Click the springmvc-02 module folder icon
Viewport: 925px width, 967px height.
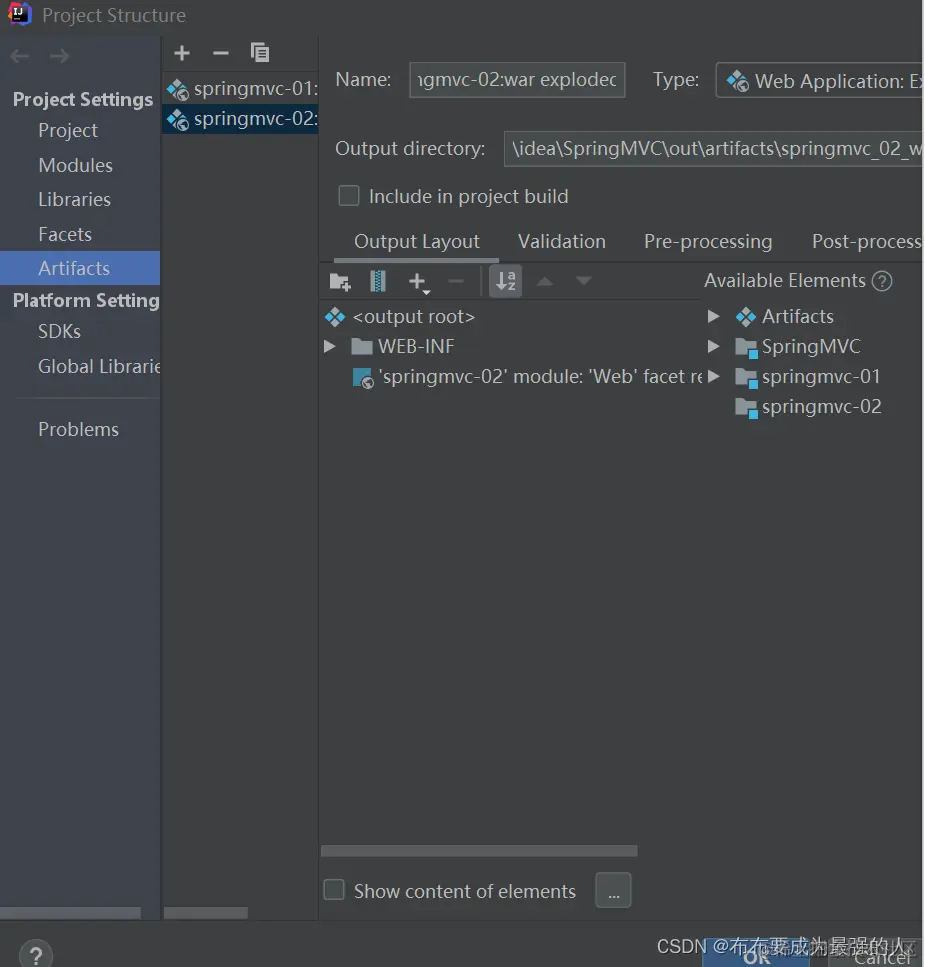point(746,408)
